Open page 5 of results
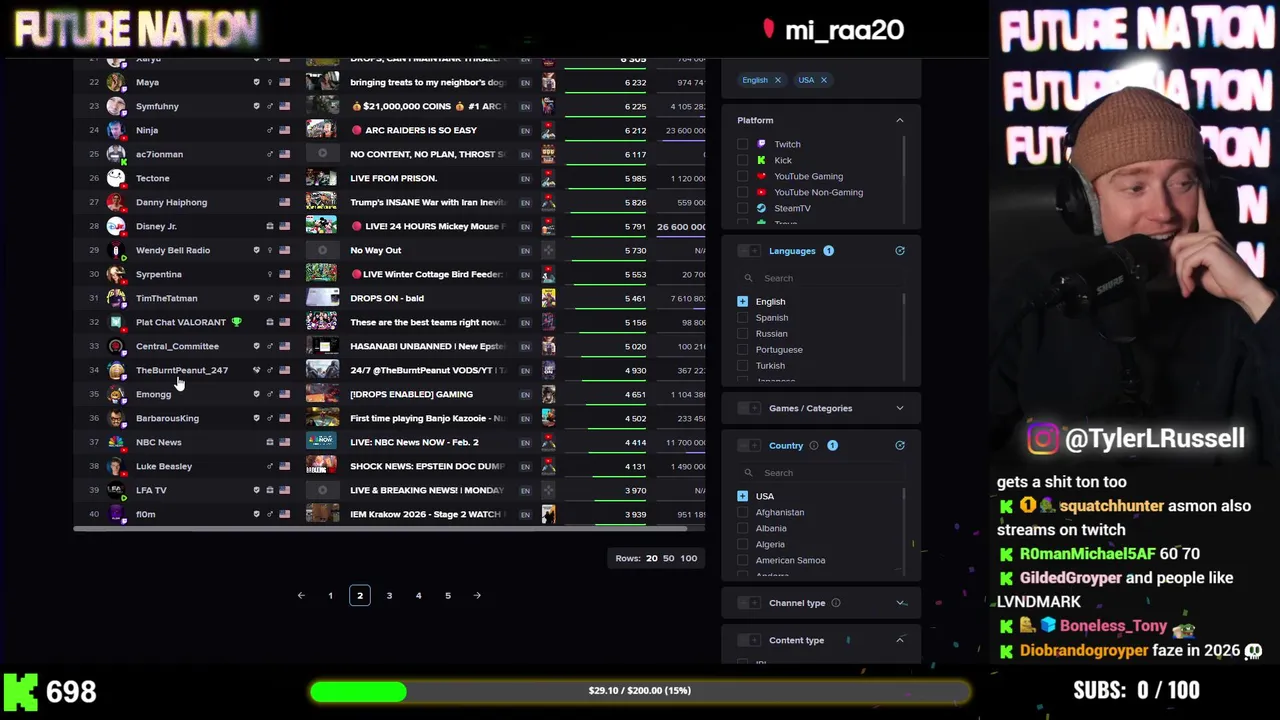The height and width of the screenshot is (720, 1280). click(448, 596)
